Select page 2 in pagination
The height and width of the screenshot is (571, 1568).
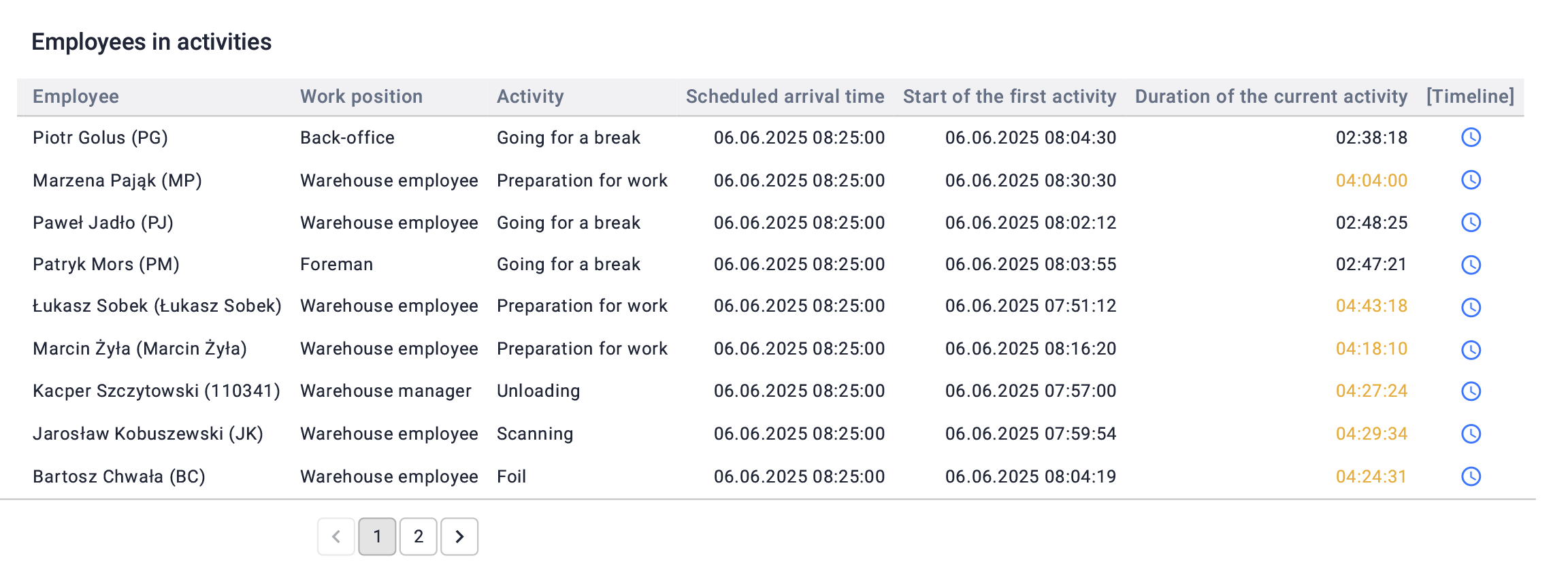click(419, 536)
